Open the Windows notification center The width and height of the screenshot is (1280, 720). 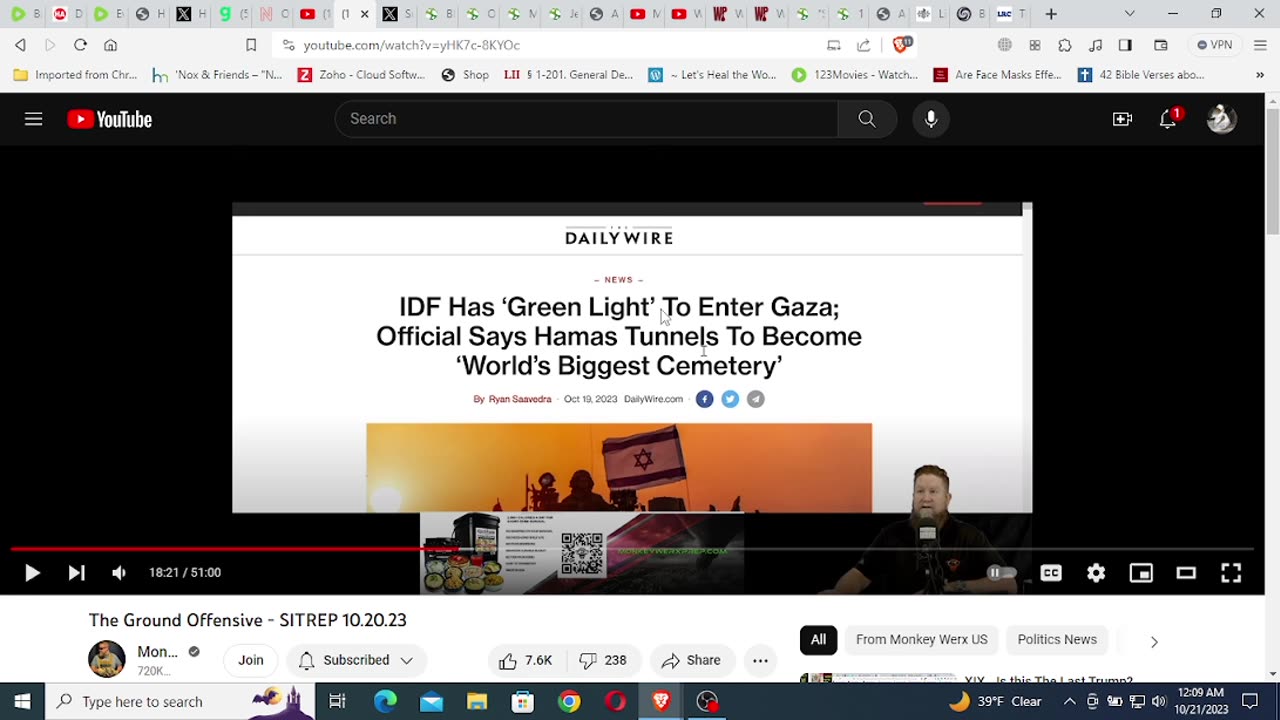(1250, 701)
